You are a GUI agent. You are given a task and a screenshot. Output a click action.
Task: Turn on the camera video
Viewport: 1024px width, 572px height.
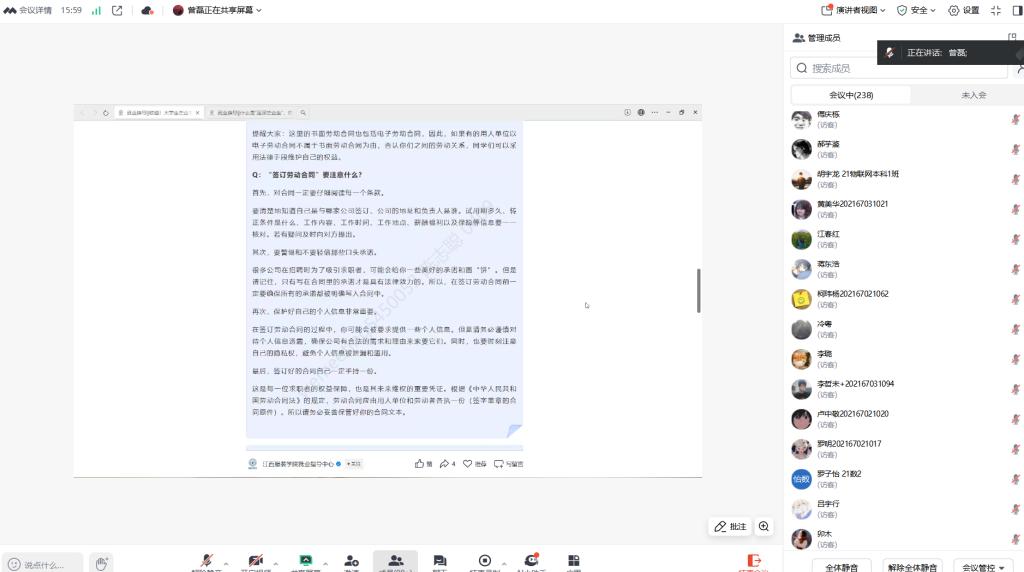point(256,561)
